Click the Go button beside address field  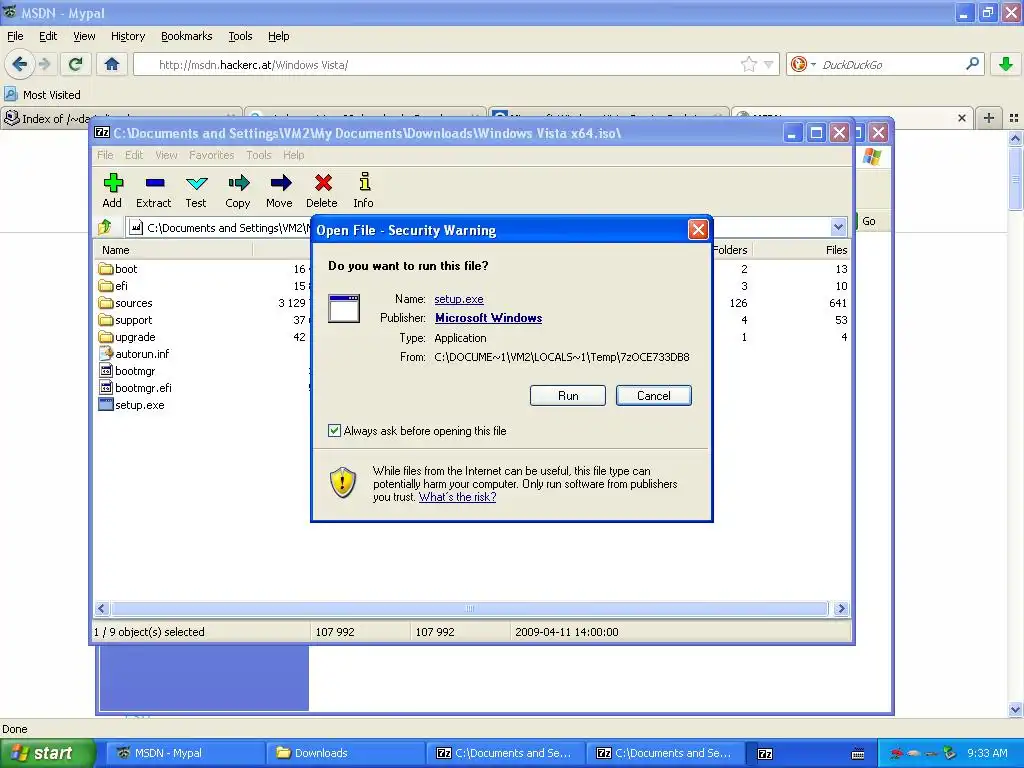point(869,221)
